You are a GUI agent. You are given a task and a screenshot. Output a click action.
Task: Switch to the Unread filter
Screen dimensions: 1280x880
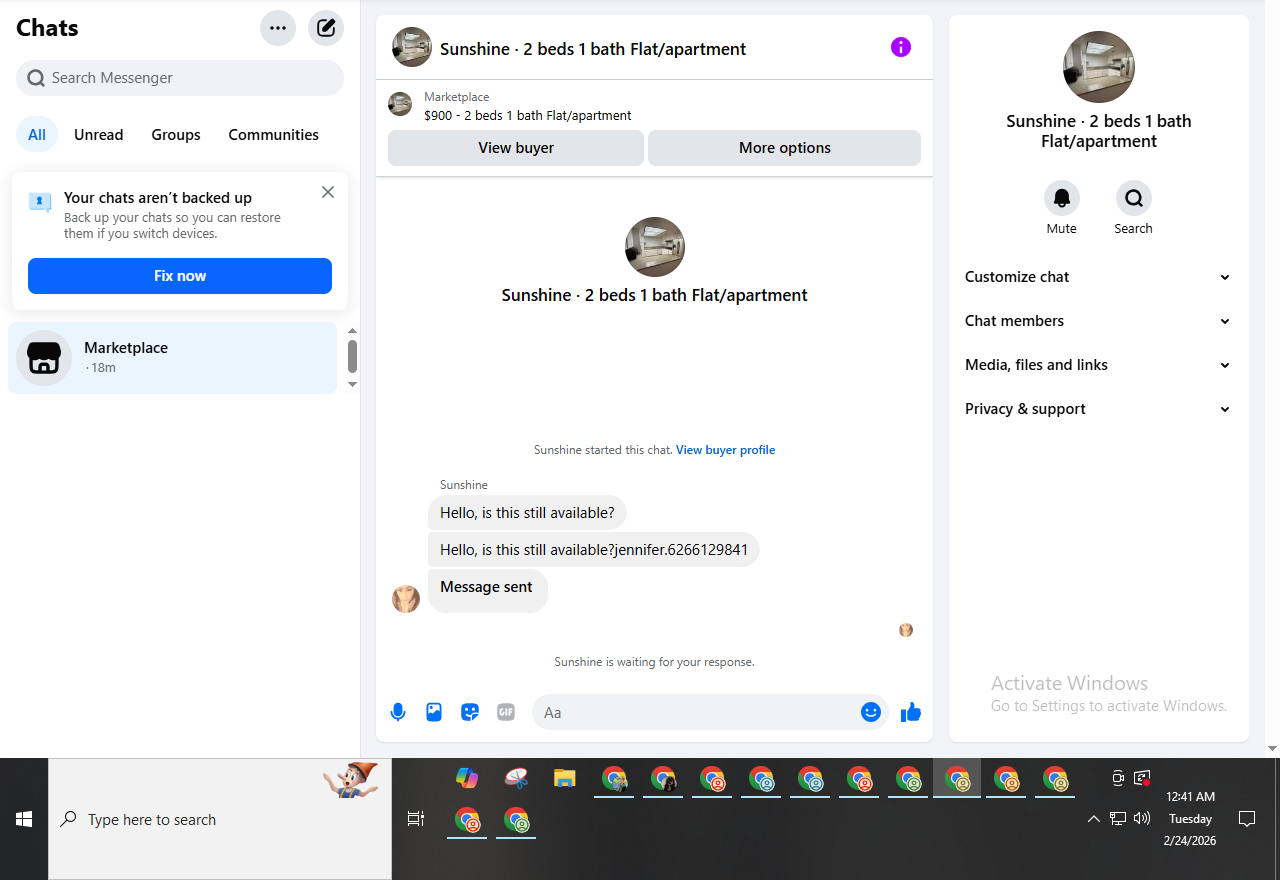(99, 134)
